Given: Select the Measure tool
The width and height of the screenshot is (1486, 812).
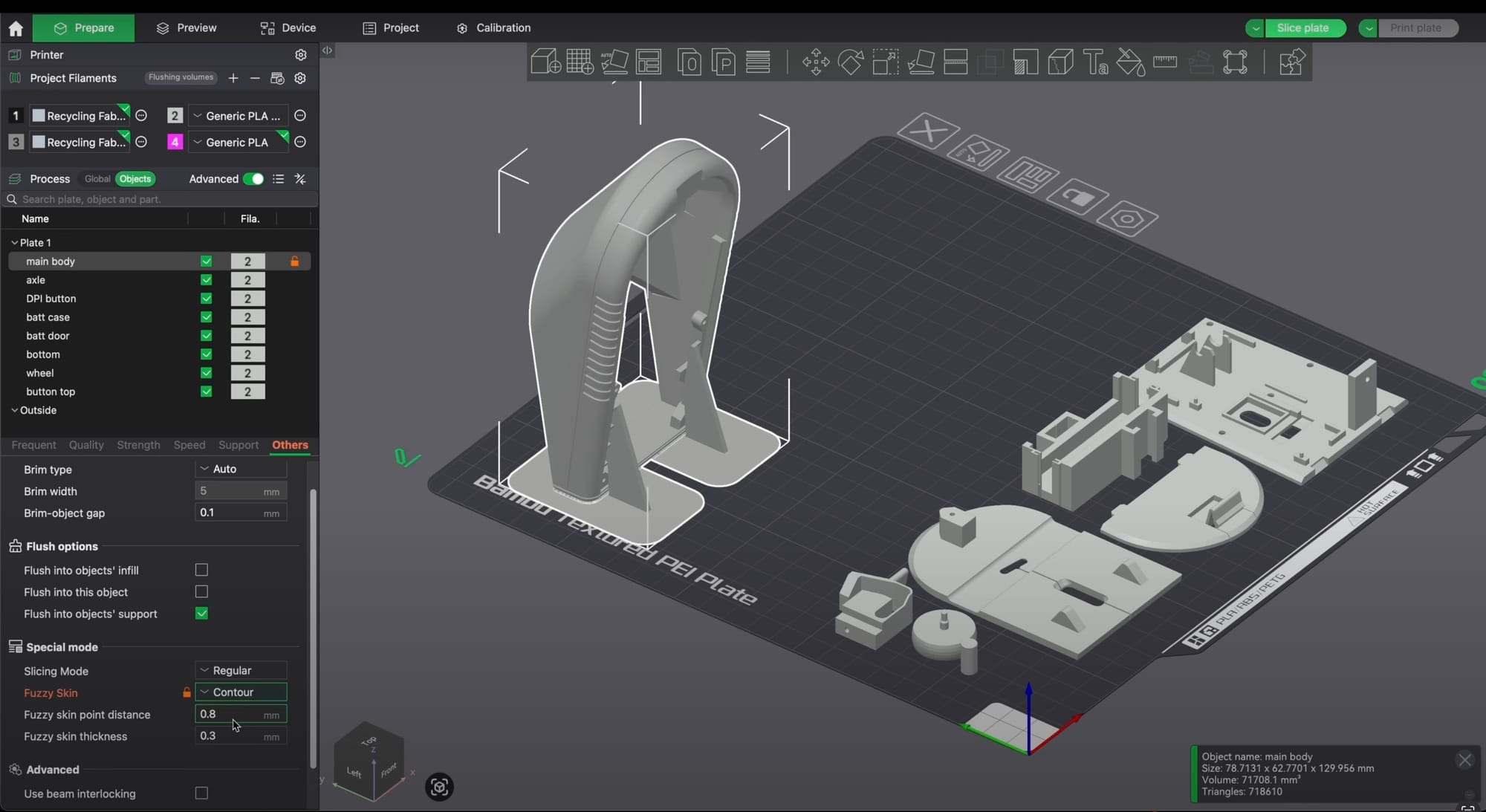Looking at the screenshot, I should tap(1165, 62).
